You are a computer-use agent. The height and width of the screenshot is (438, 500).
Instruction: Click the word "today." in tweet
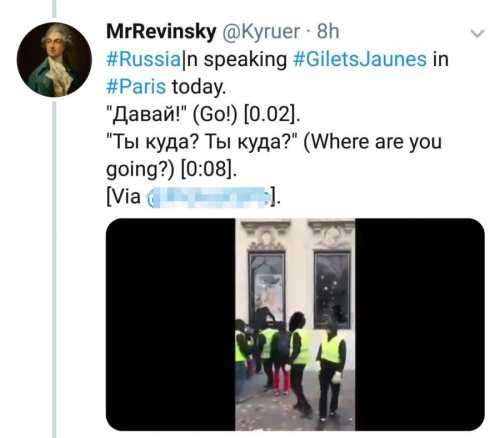[199, 87]
